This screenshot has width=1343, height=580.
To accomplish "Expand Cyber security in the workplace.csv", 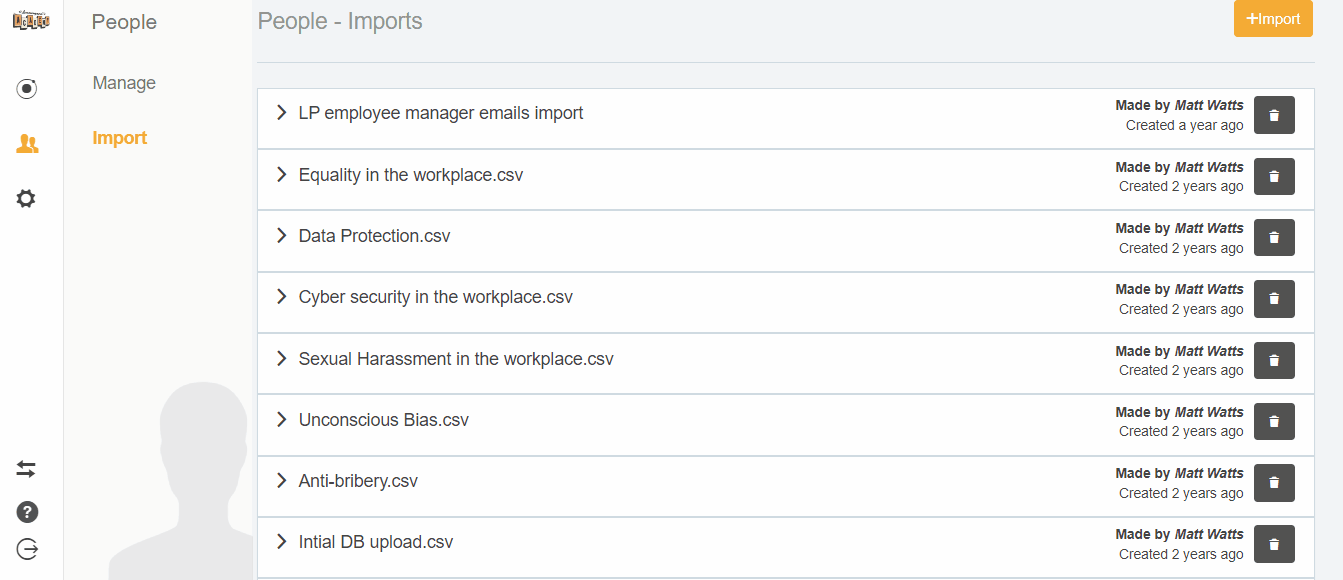I will coord(281,297).
